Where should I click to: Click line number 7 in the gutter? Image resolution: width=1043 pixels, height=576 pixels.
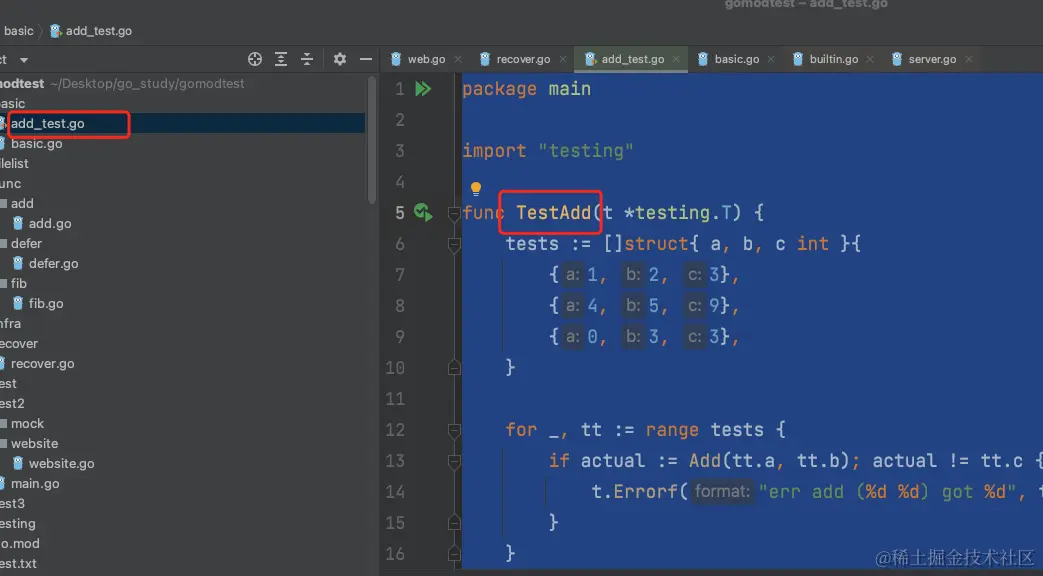click(400, 275)
